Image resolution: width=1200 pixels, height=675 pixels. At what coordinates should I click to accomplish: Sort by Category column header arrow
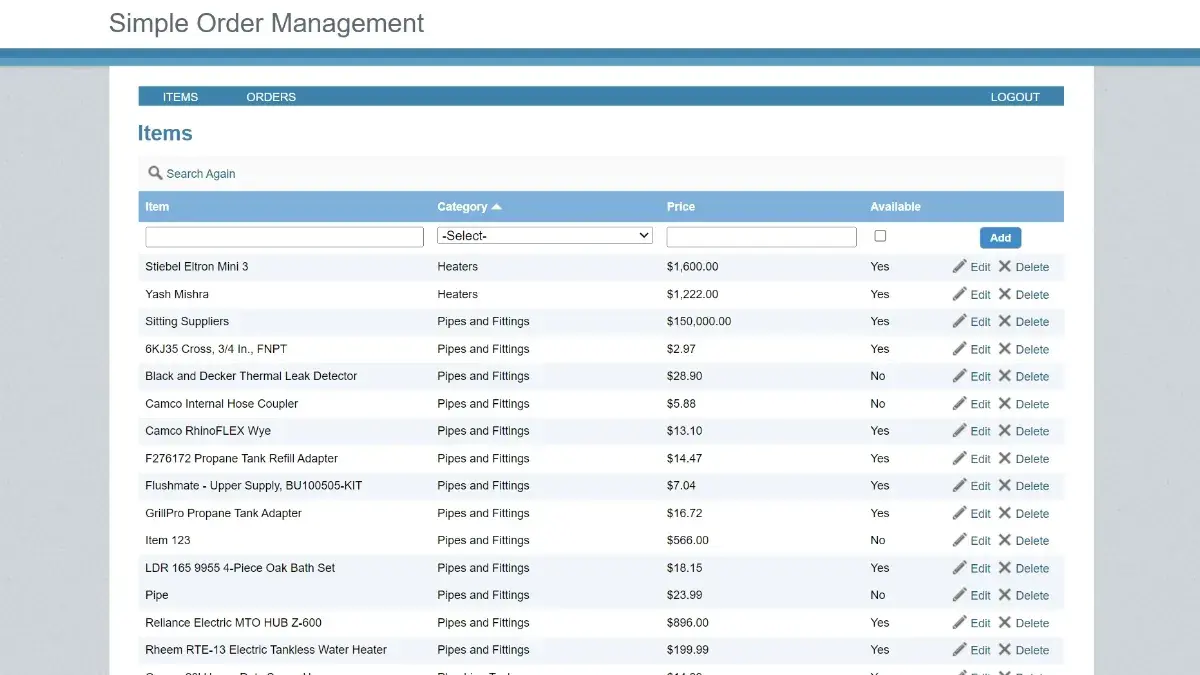(497, 207)
